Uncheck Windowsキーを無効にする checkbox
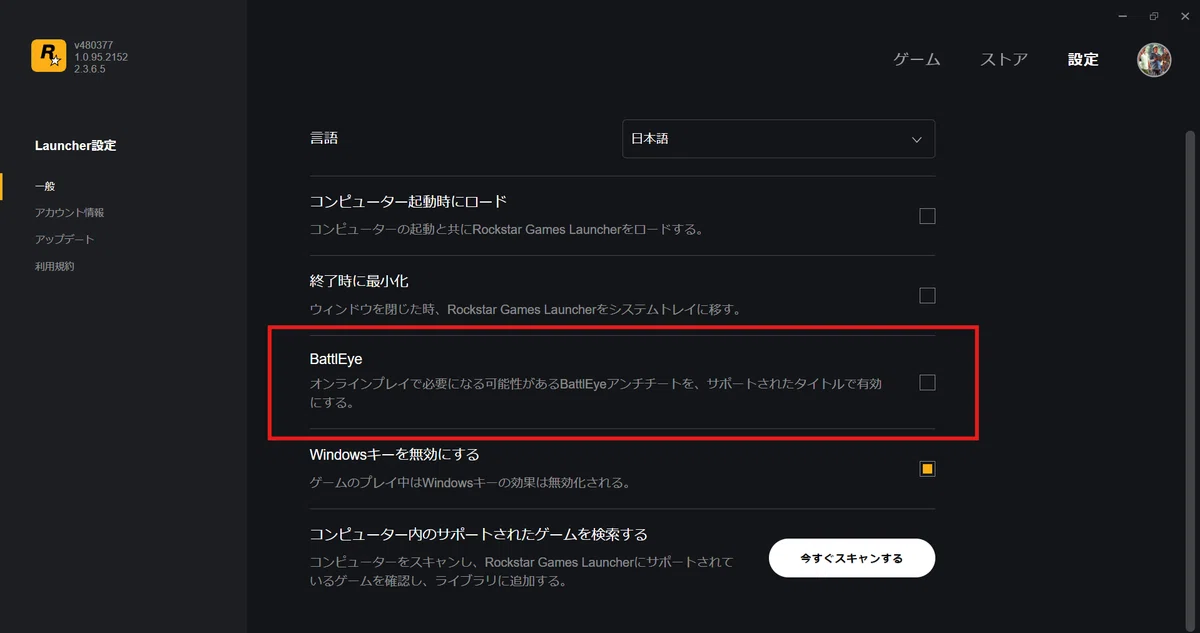The height and width of the screenshot is (633, 1200). (927, 469)
